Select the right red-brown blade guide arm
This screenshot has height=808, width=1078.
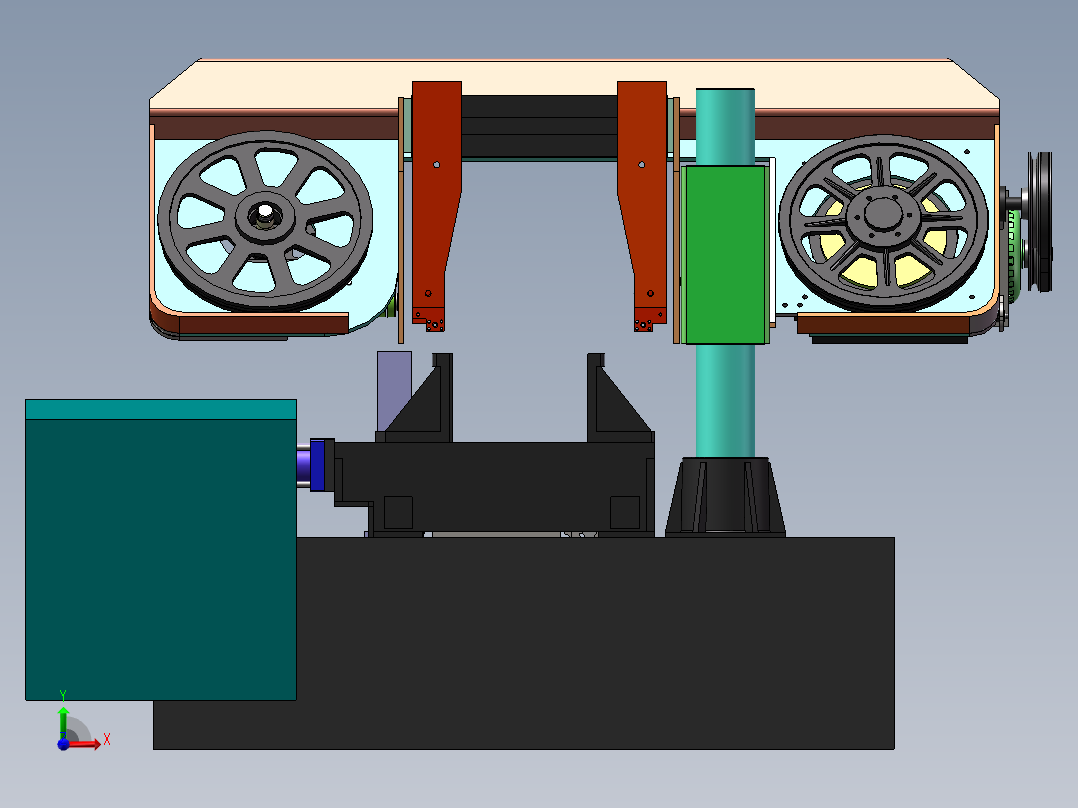pos(643,201)
